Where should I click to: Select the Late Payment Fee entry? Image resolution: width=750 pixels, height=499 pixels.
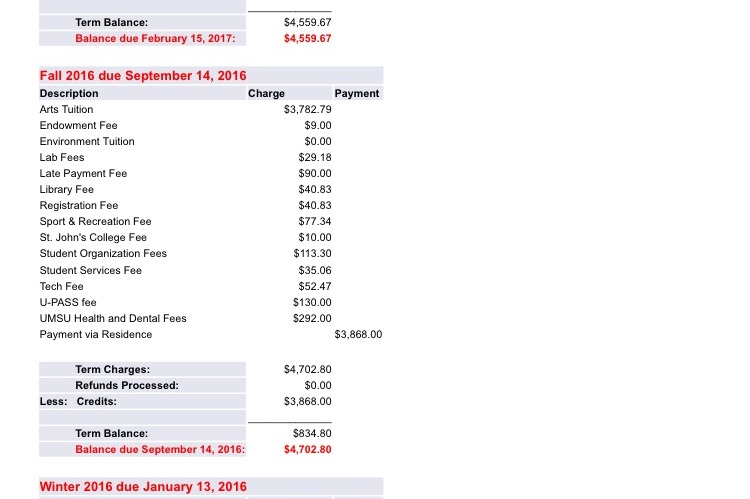click(x=83, y=173)
